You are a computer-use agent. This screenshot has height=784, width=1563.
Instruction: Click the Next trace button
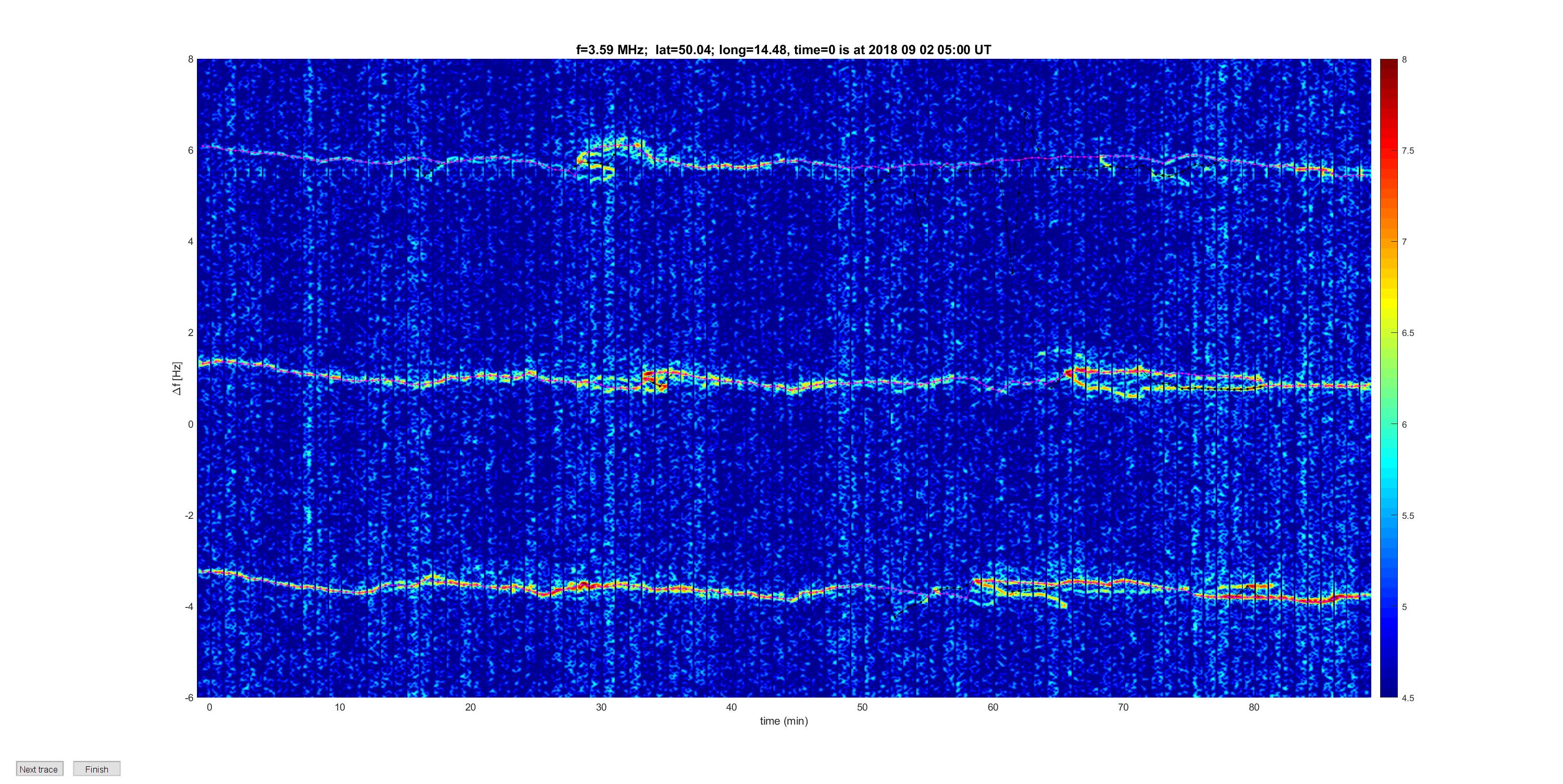40,769
